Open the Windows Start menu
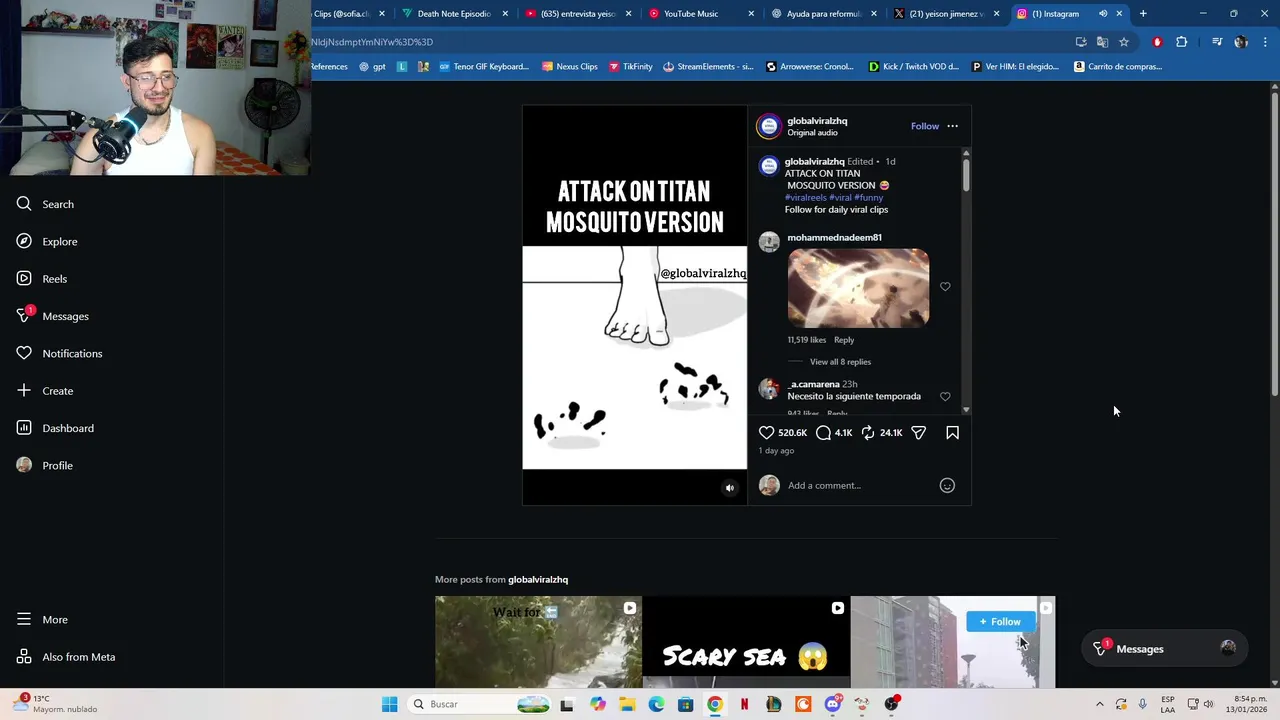Image resolution: width=1280 pixels, height=720 pixels. point(389,704)
